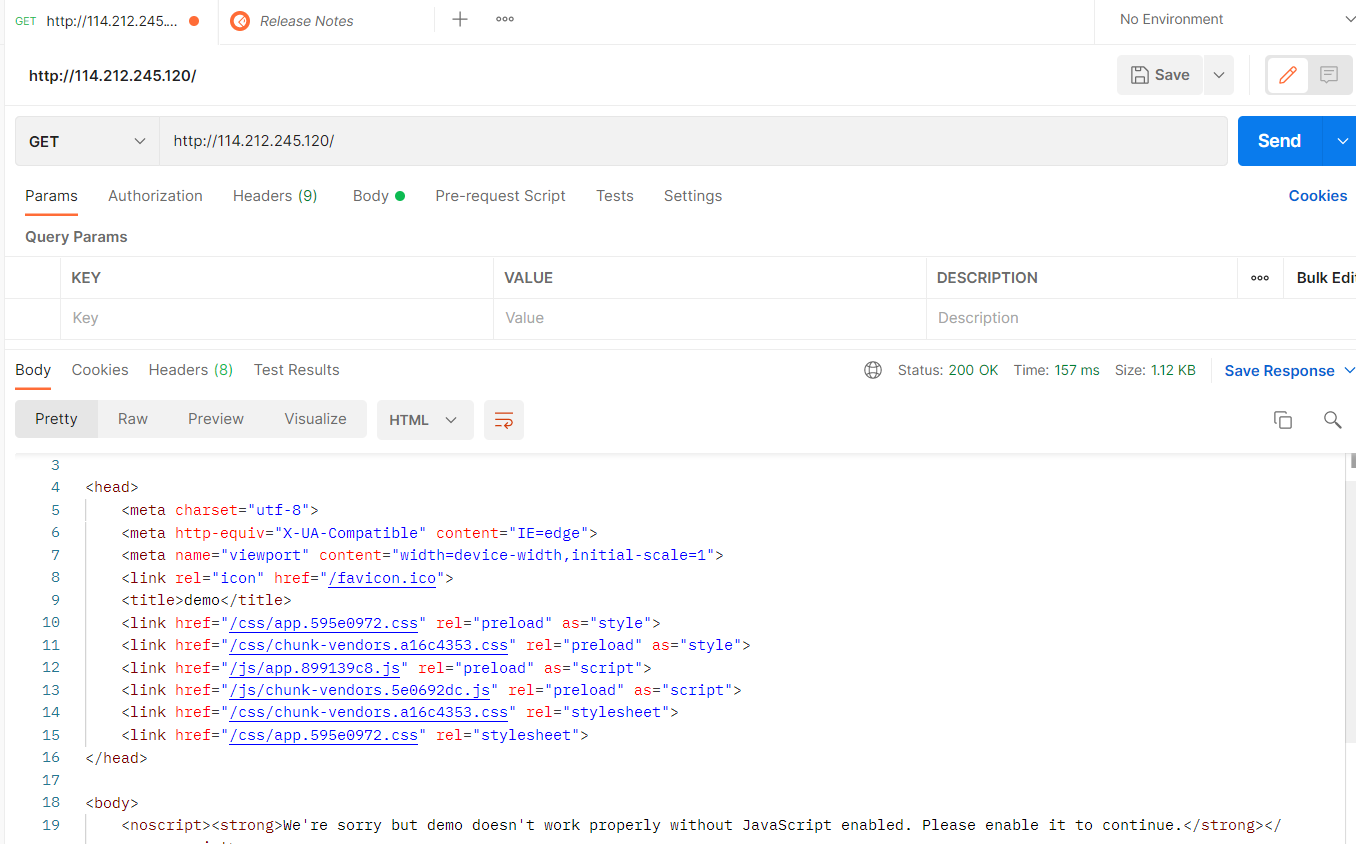Click the Send button
The image size is (1356, 844).
point(1279,141)
